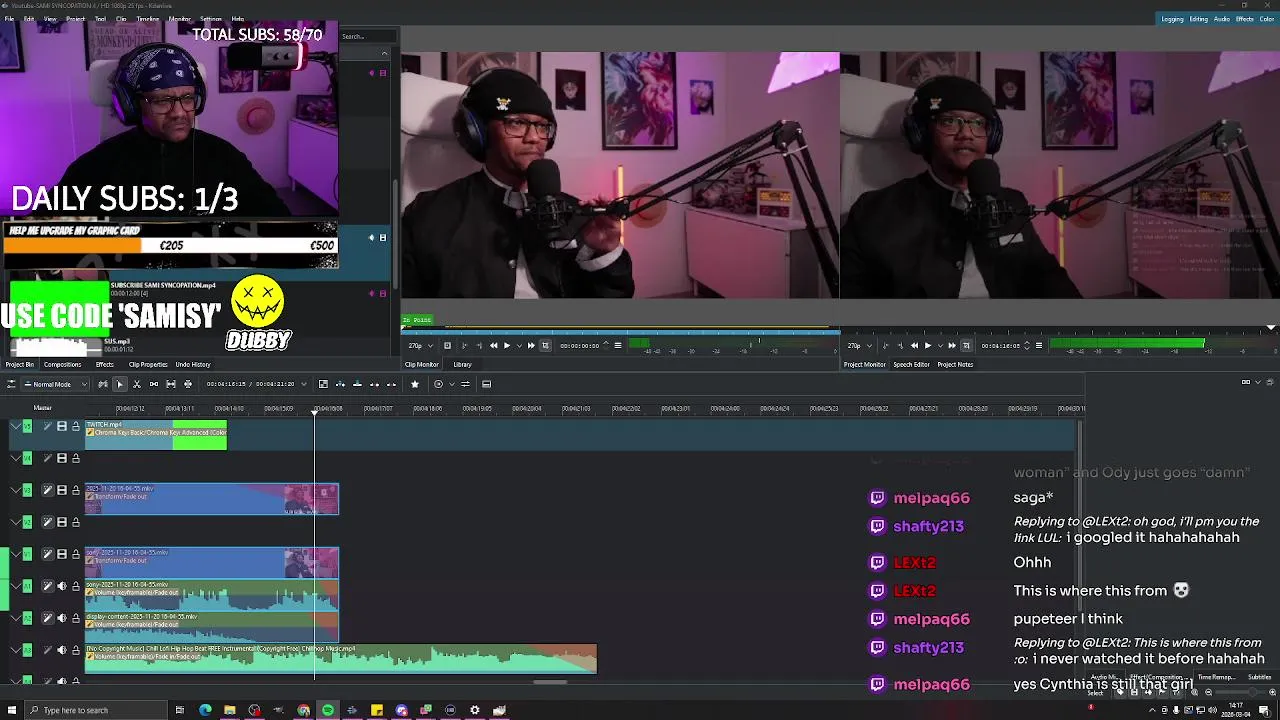Select Chill Lofi Hip Hop music clip

point(341,658)
